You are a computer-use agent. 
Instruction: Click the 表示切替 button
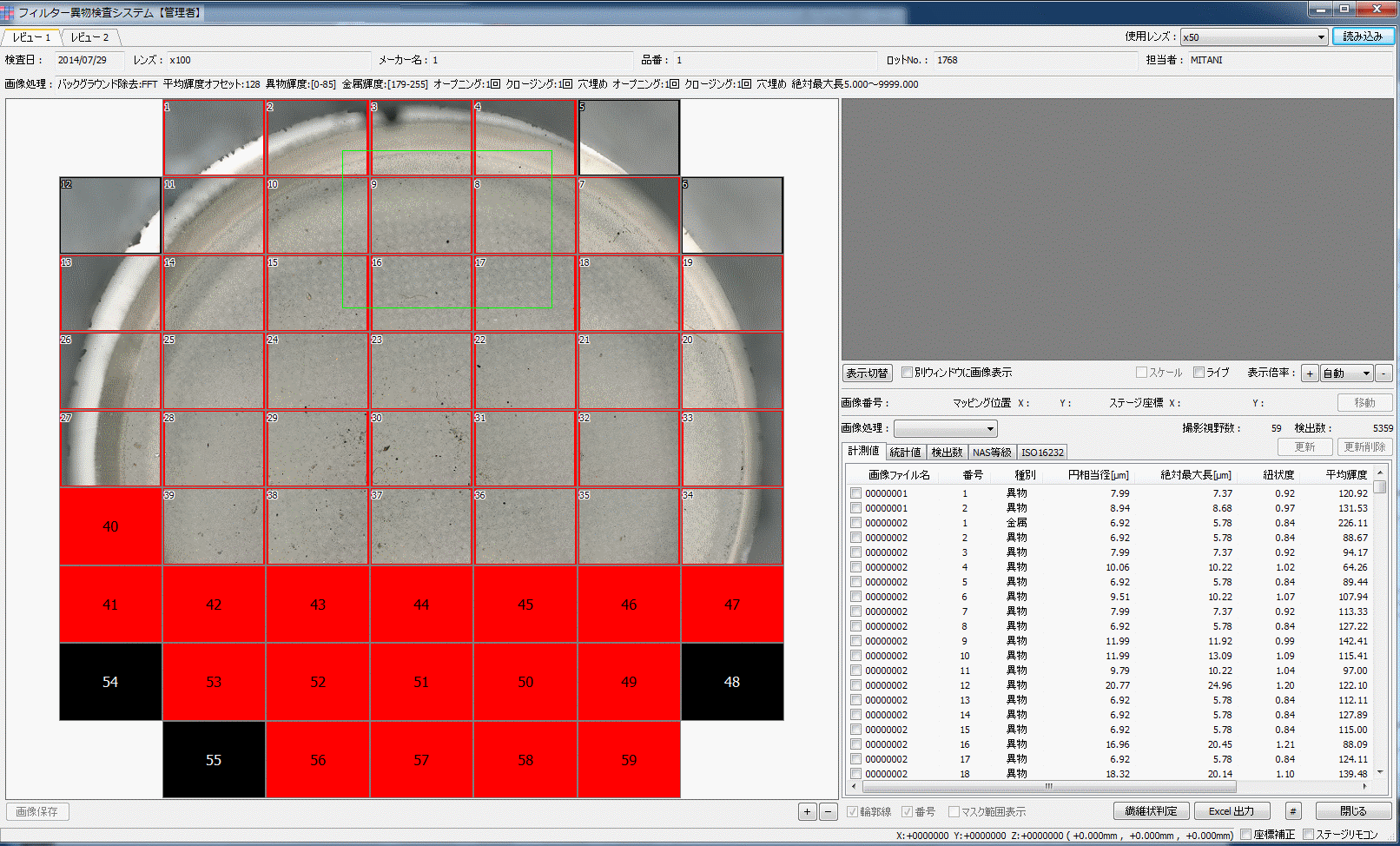tap(867, 373)
